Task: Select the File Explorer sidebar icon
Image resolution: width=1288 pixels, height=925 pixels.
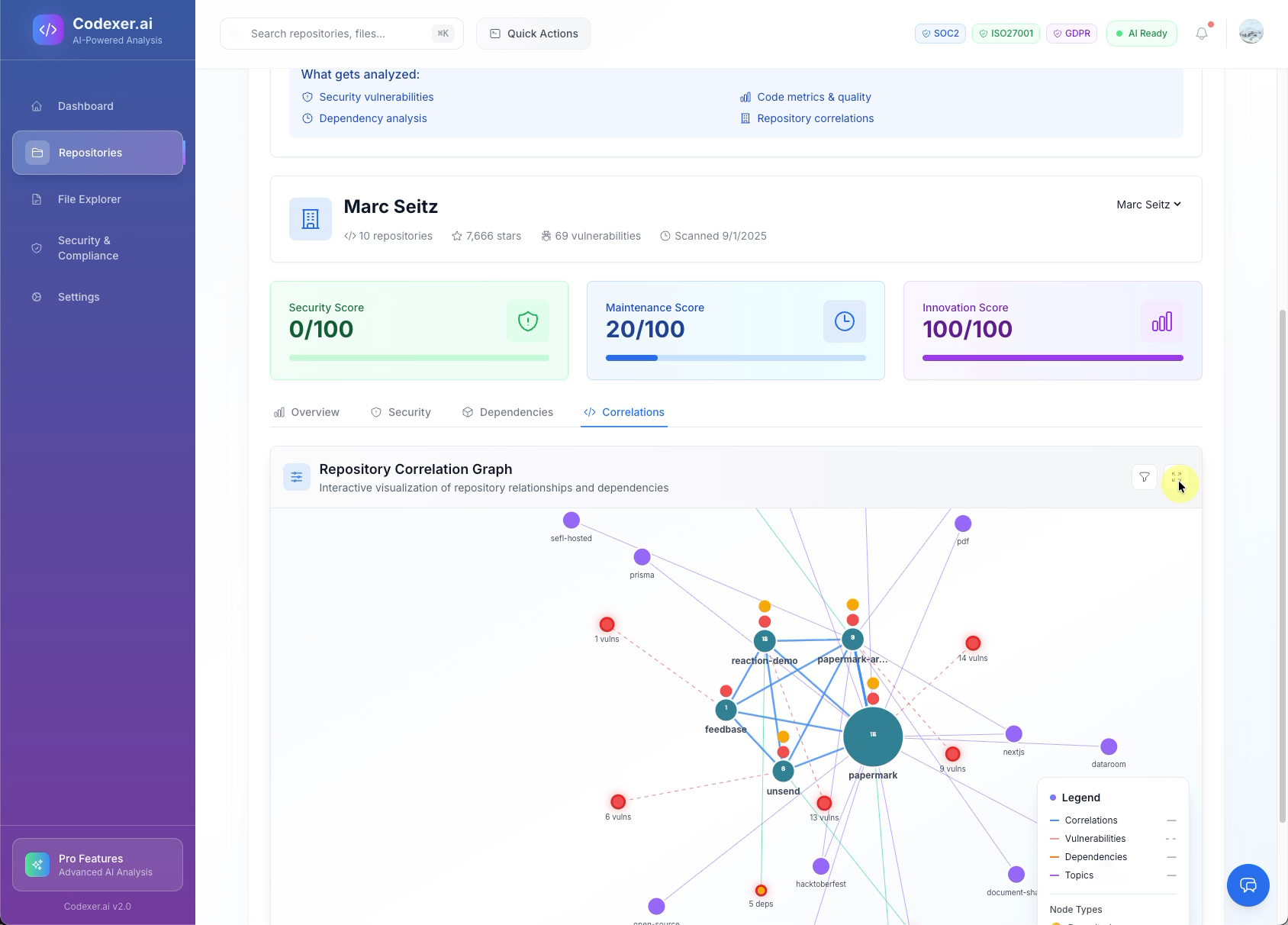Action: (x=37, y=199)
